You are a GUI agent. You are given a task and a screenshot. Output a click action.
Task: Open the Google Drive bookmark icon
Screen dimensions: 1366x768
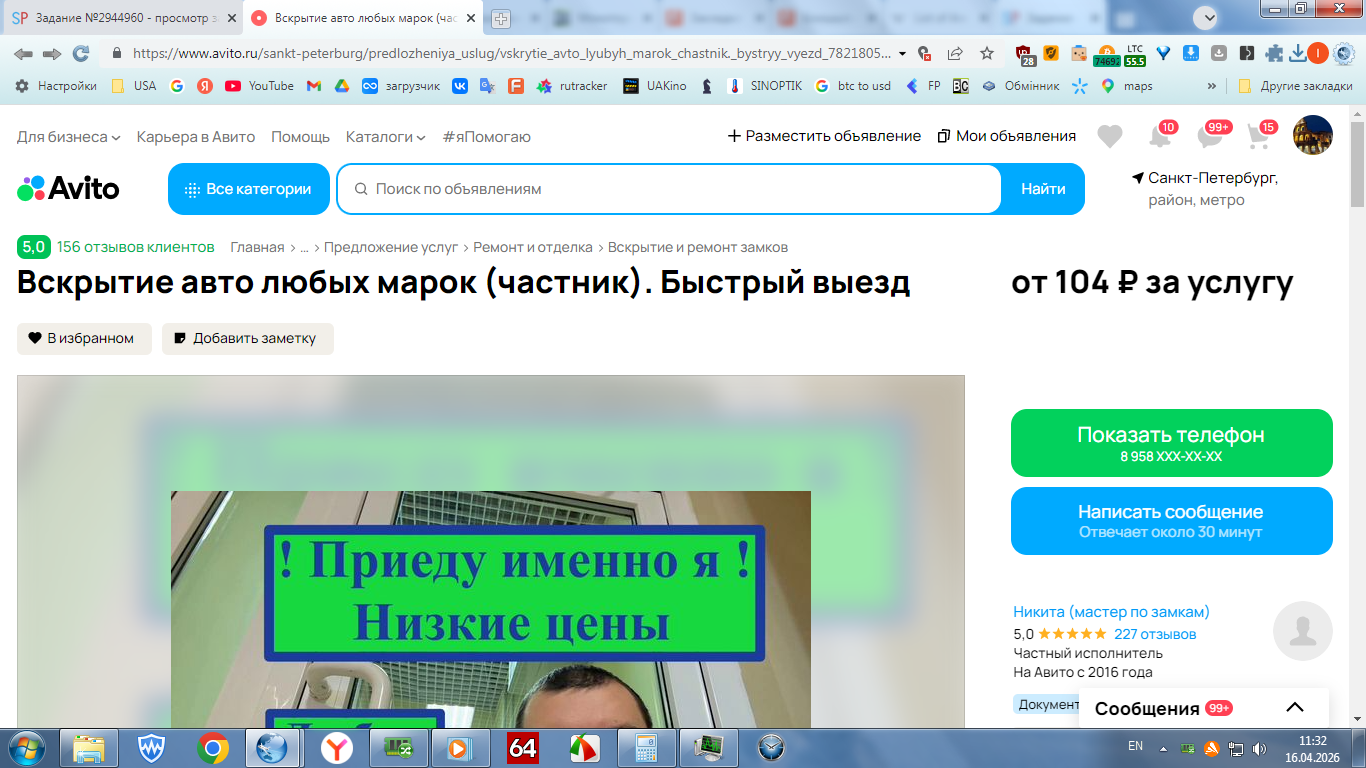341,86
